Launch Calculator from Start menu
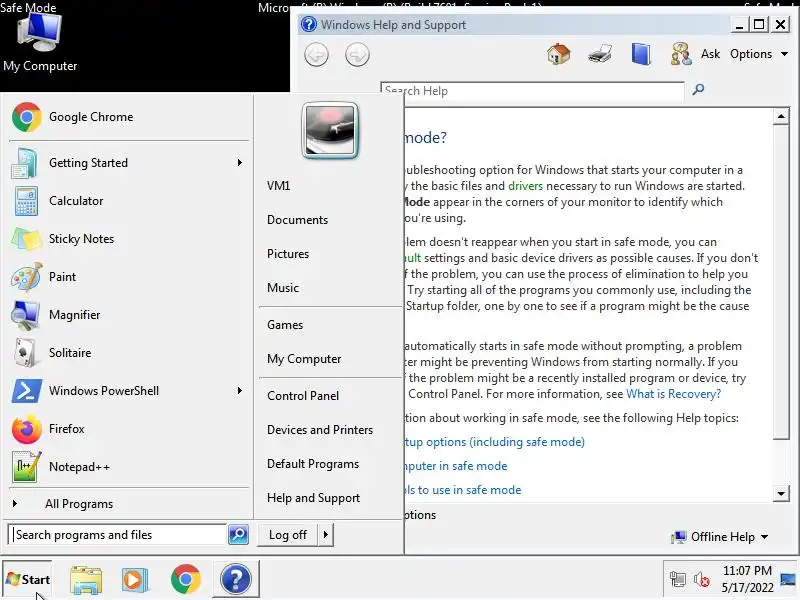This screenshot has width=800, height=600. pyautogui.click(x=128, y=201)
